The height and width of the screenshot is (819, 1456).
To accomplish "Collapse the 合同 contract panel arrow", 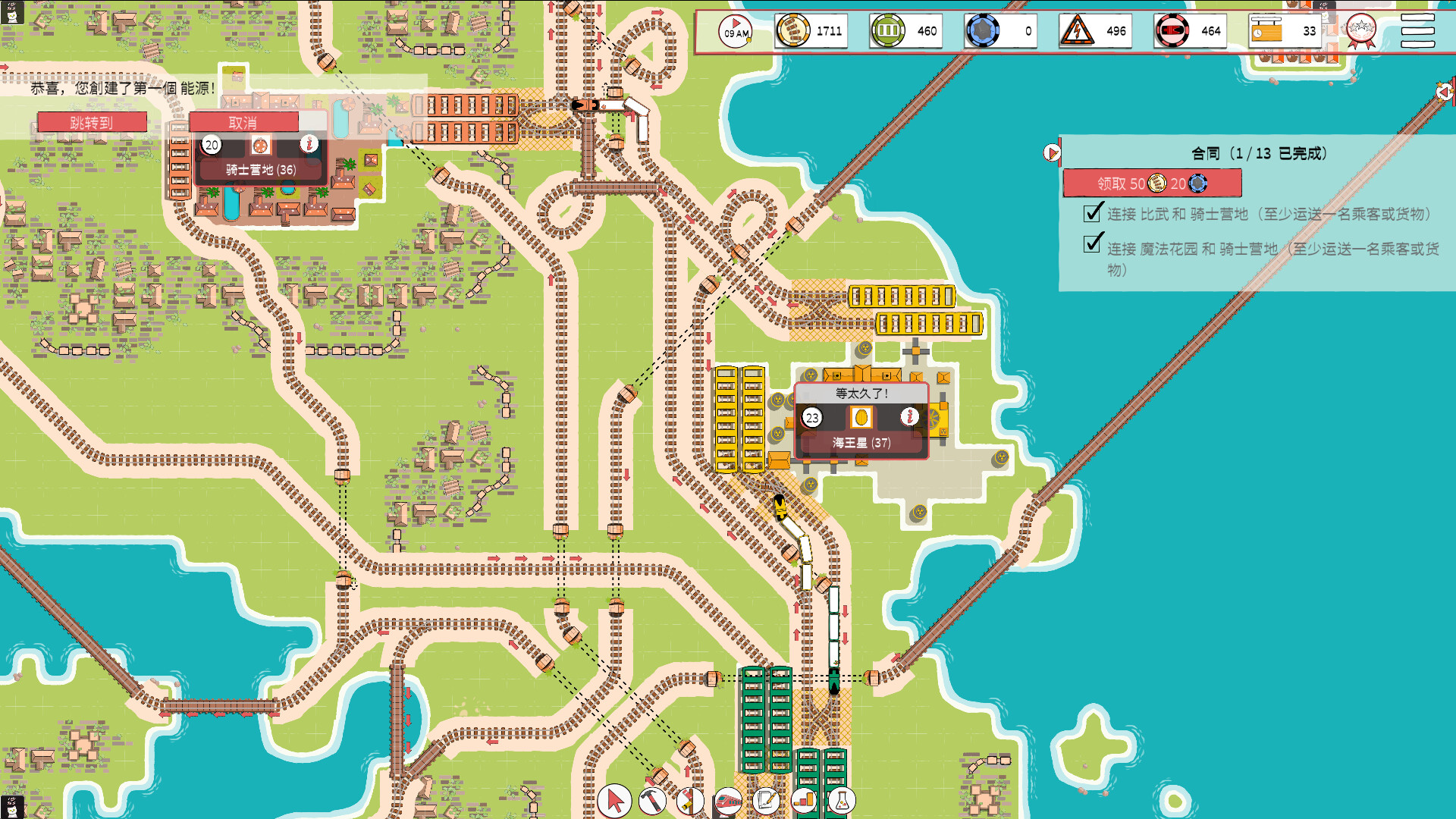I will coord(1053,152).
